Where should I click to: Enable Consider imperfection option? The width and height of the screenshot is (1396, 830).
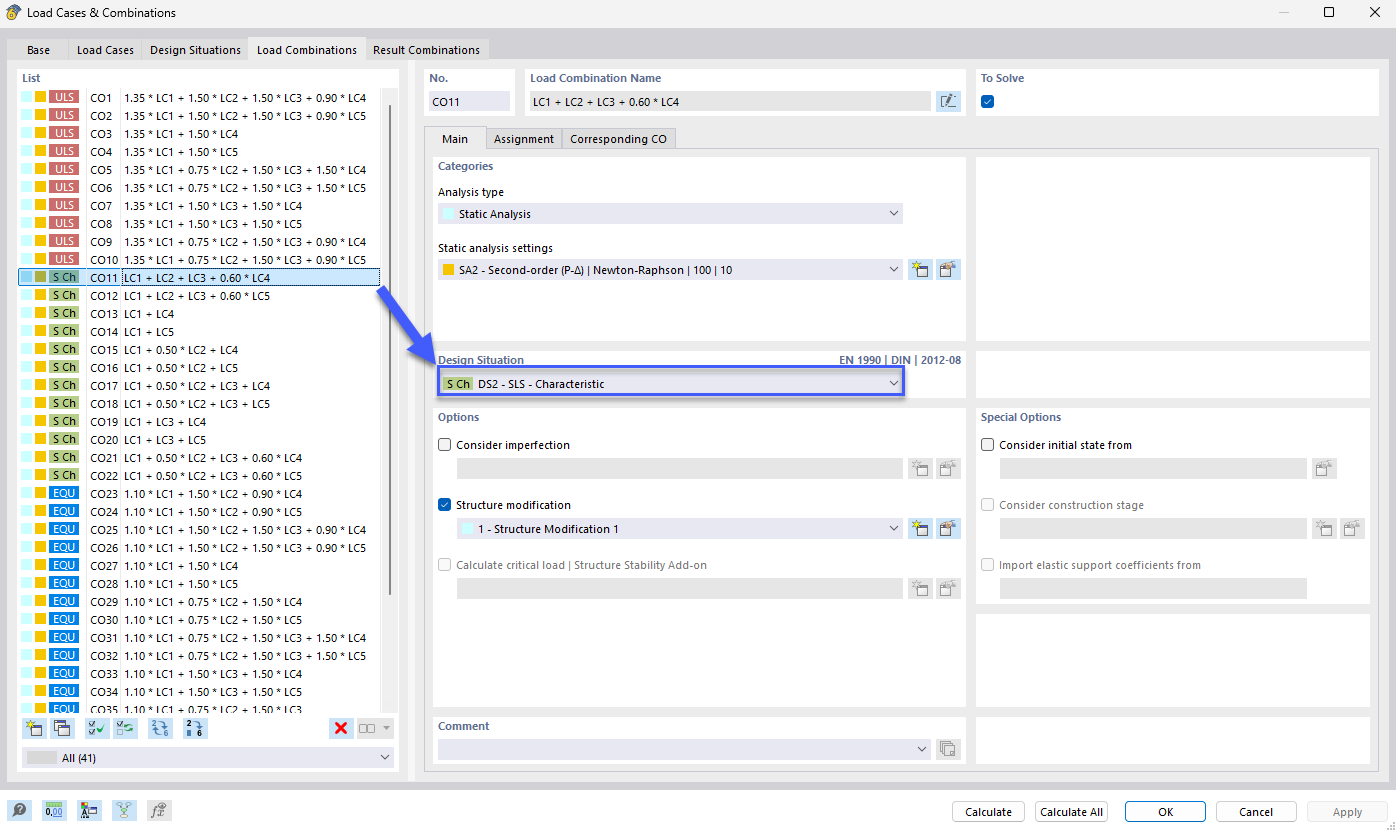click(444, 444)
